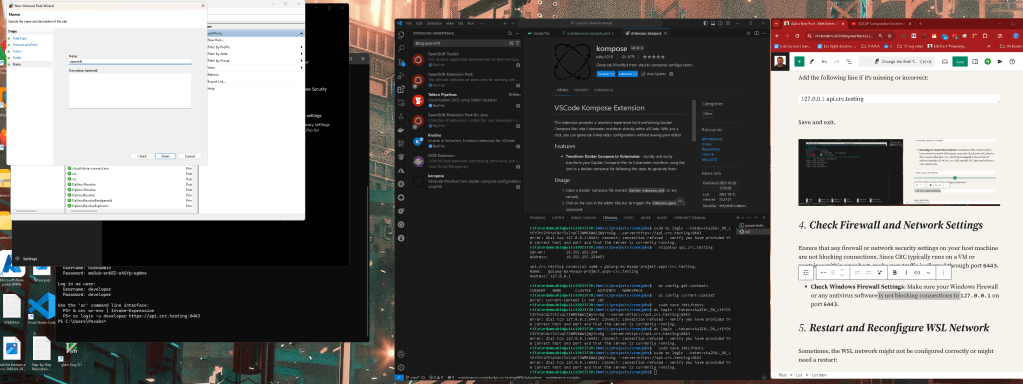Click VS Code command center search bar
The height and width of the screenshot is (384, 1023).
[591, 23]
